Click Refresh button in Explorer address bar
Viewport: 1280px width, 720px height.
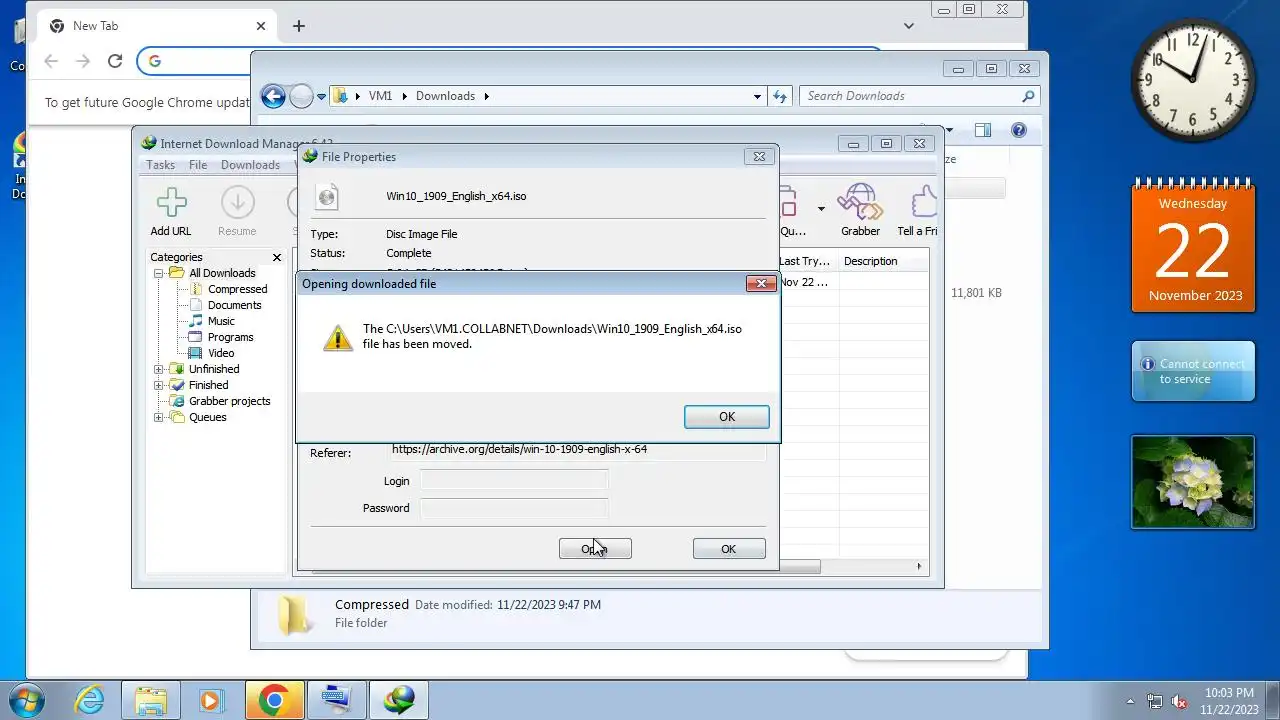click(781, 97)
